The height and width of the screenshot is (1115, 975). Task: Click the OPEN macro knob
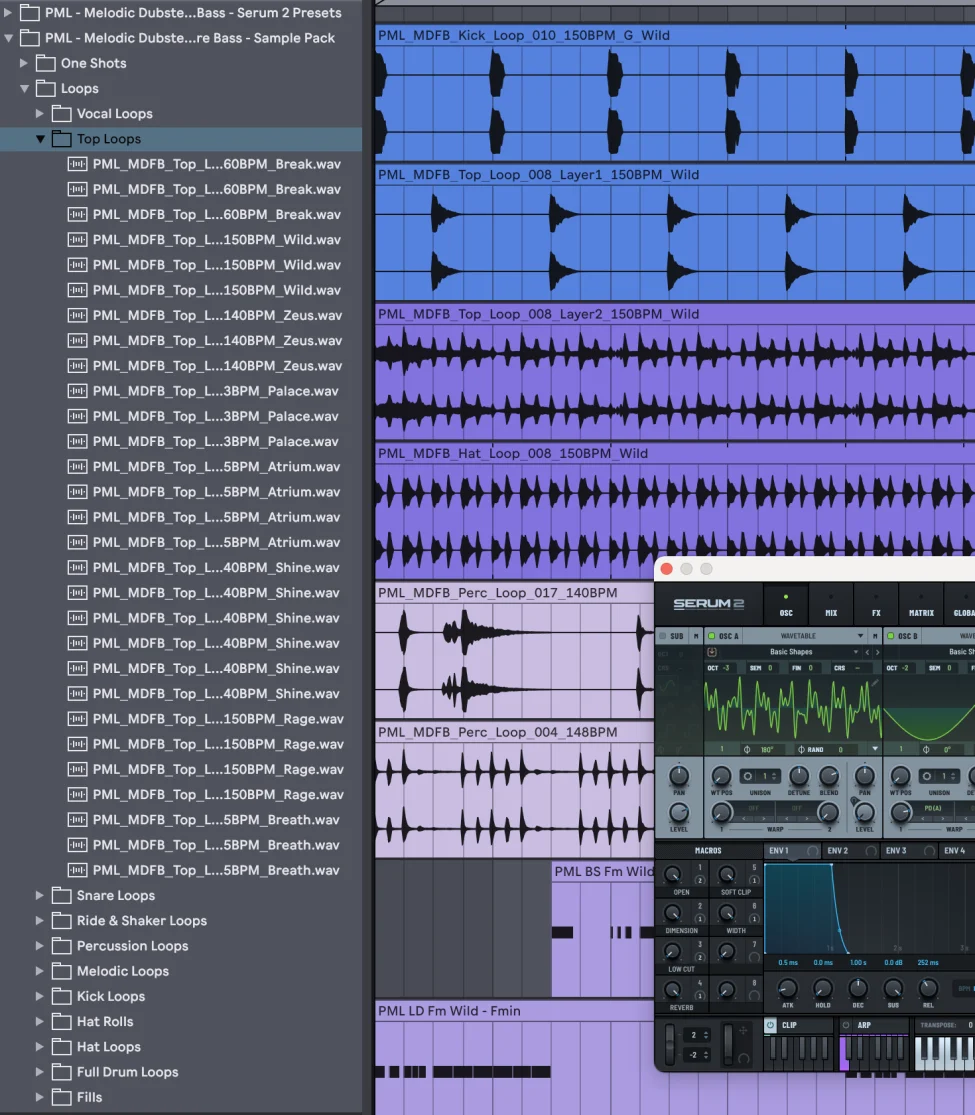pyautogui.click(x=672, y=874)
